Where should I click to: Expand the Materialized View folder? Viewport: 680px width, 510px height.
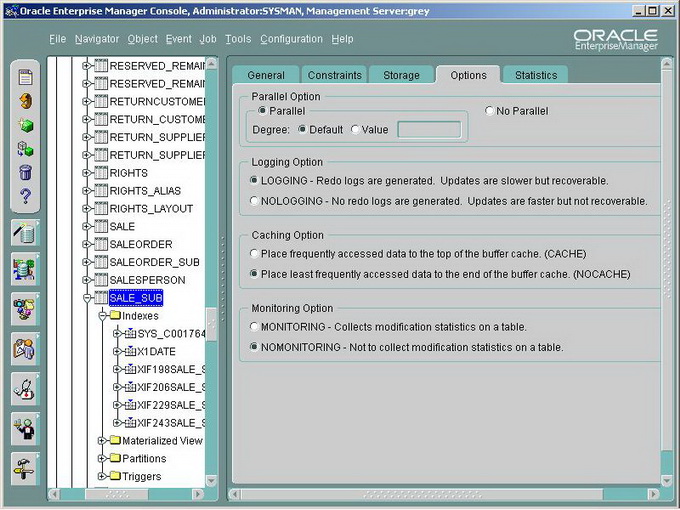tap(102, 441)
